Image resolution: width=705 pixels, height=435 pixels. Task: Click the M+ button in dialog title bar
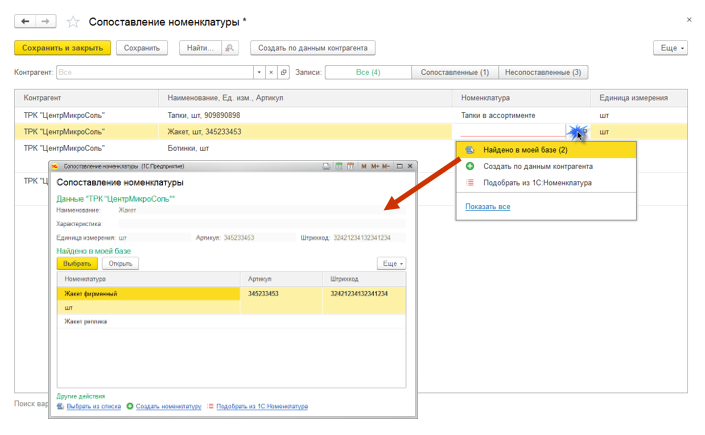coord(375,166)
